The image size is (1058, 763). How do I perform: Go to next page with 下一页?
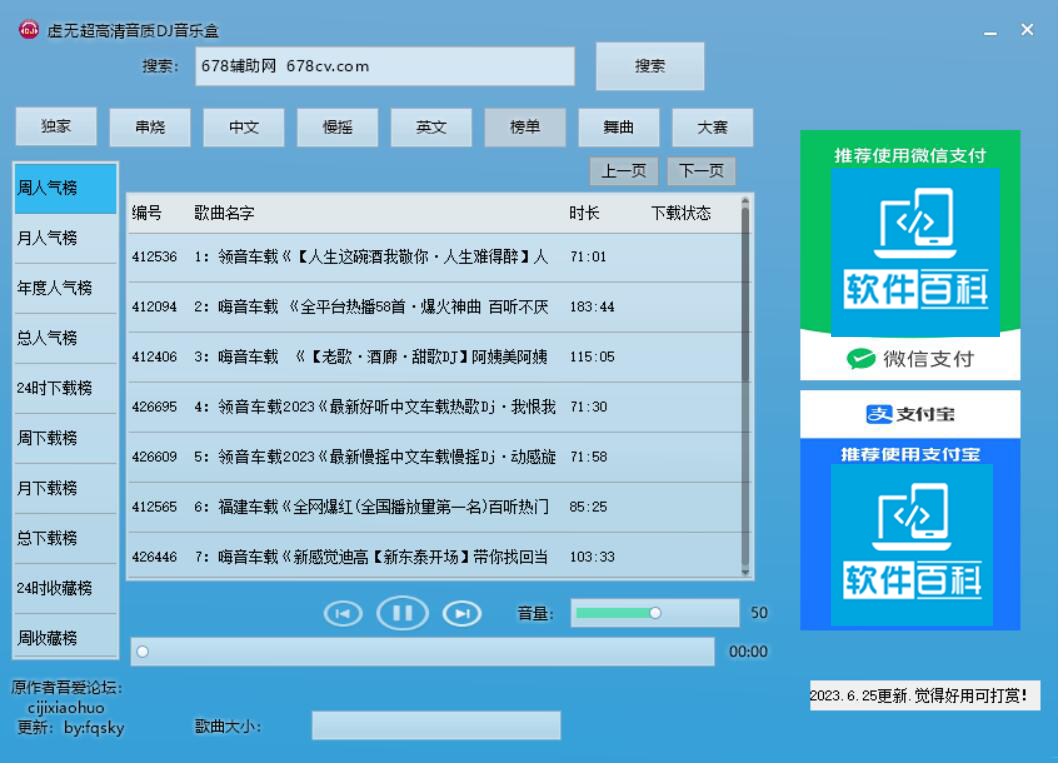tap(701, 171)
